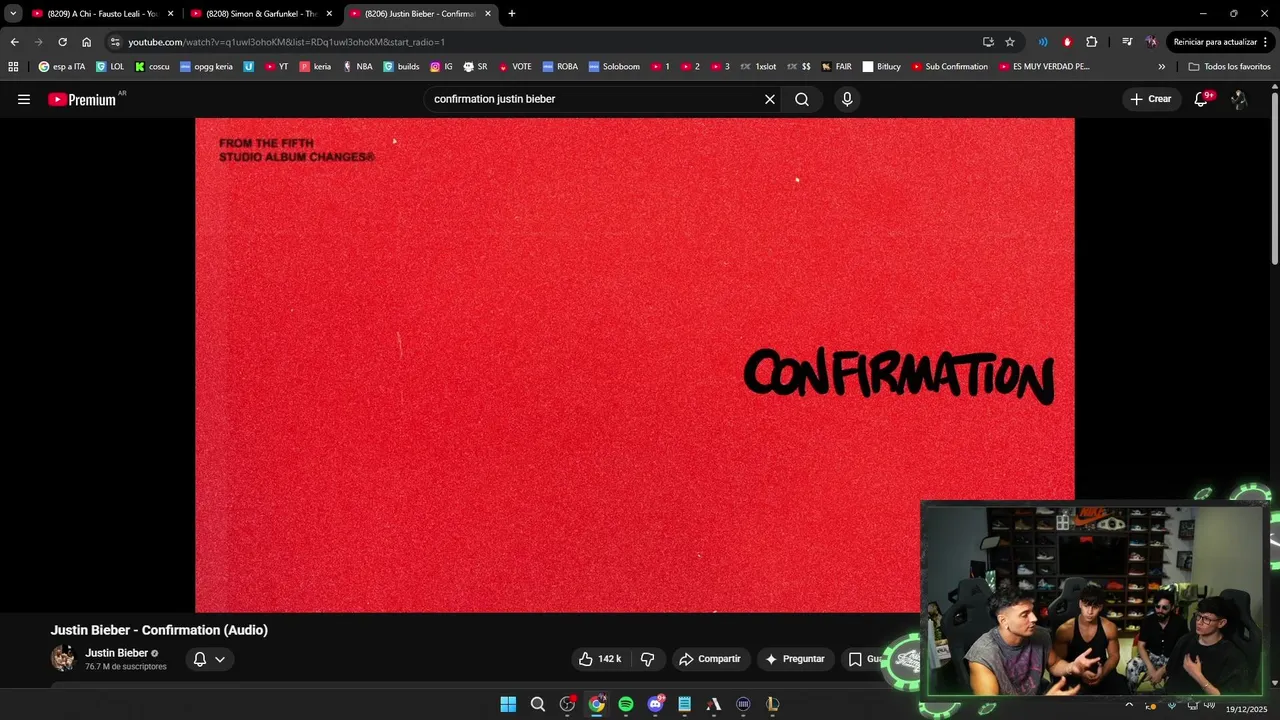Dislike the Confirmation video
This screenshot has width=1280, height=720.
click(x=647, y=659)
